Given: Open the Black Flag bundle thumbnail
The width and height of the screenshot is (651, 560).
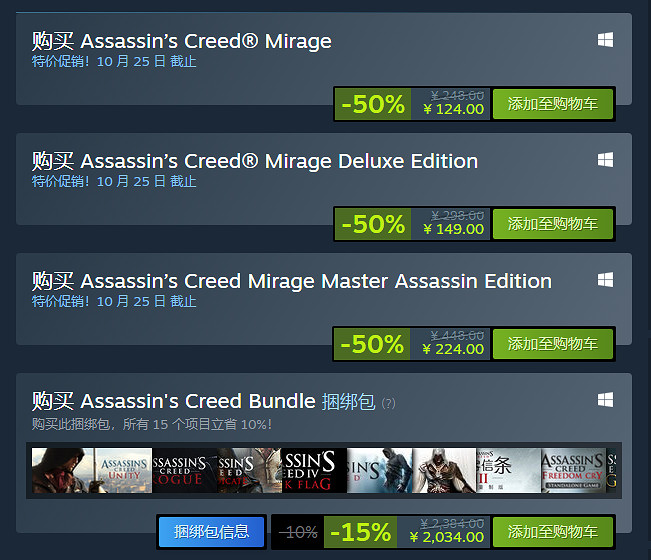Looking at the screenshot, I should click(315, 470).
